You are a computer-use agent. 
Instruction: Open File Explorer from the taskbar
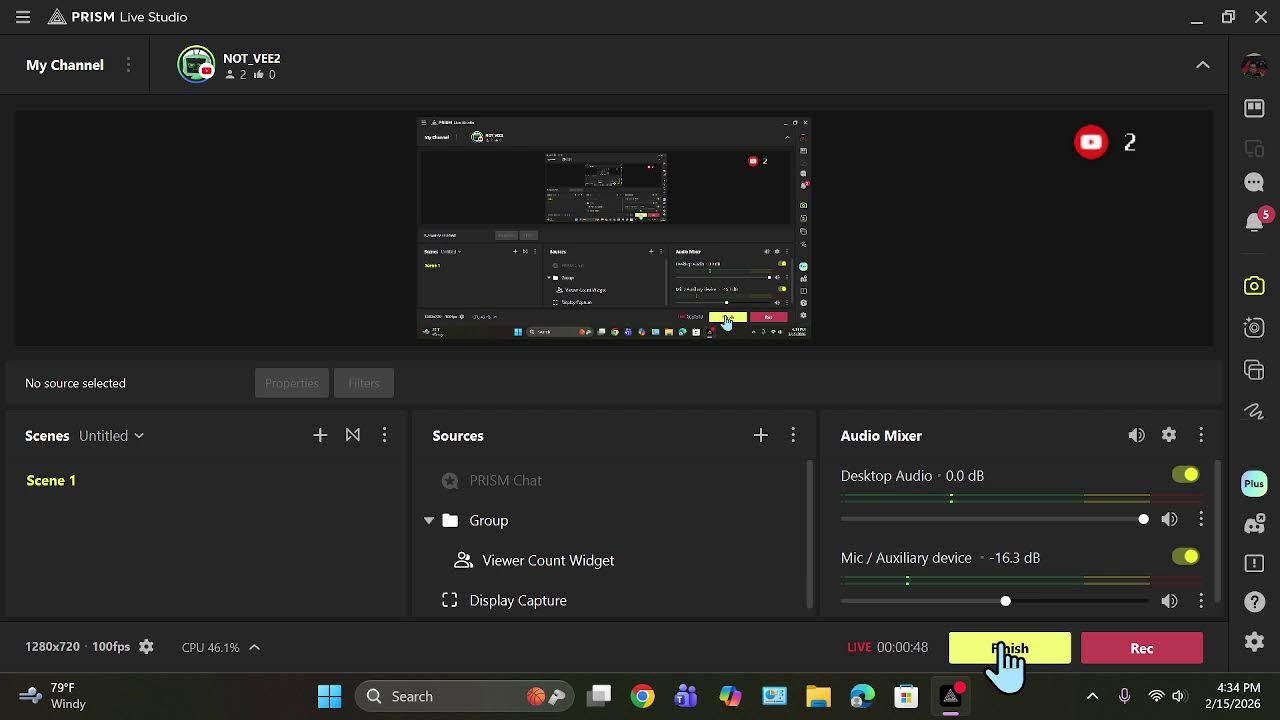click(818, 696)
